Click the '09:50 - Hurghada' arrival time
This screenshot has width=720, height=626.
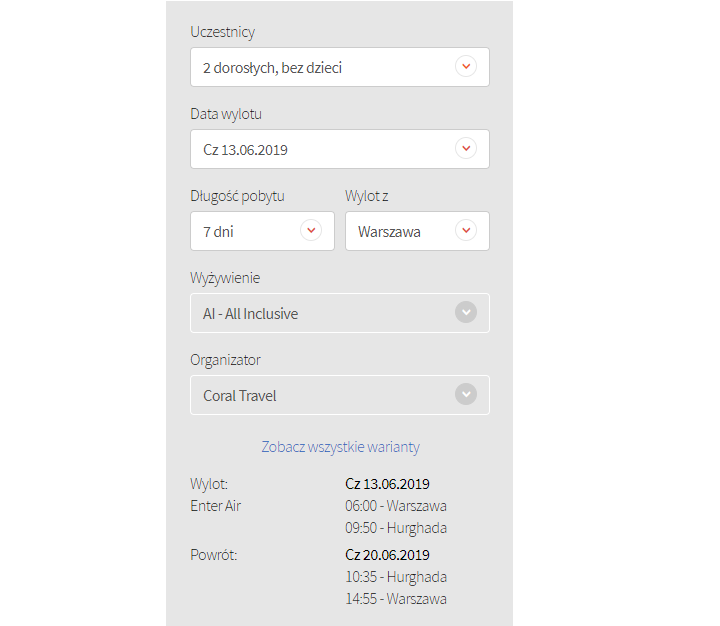click(x=396, y=528)
